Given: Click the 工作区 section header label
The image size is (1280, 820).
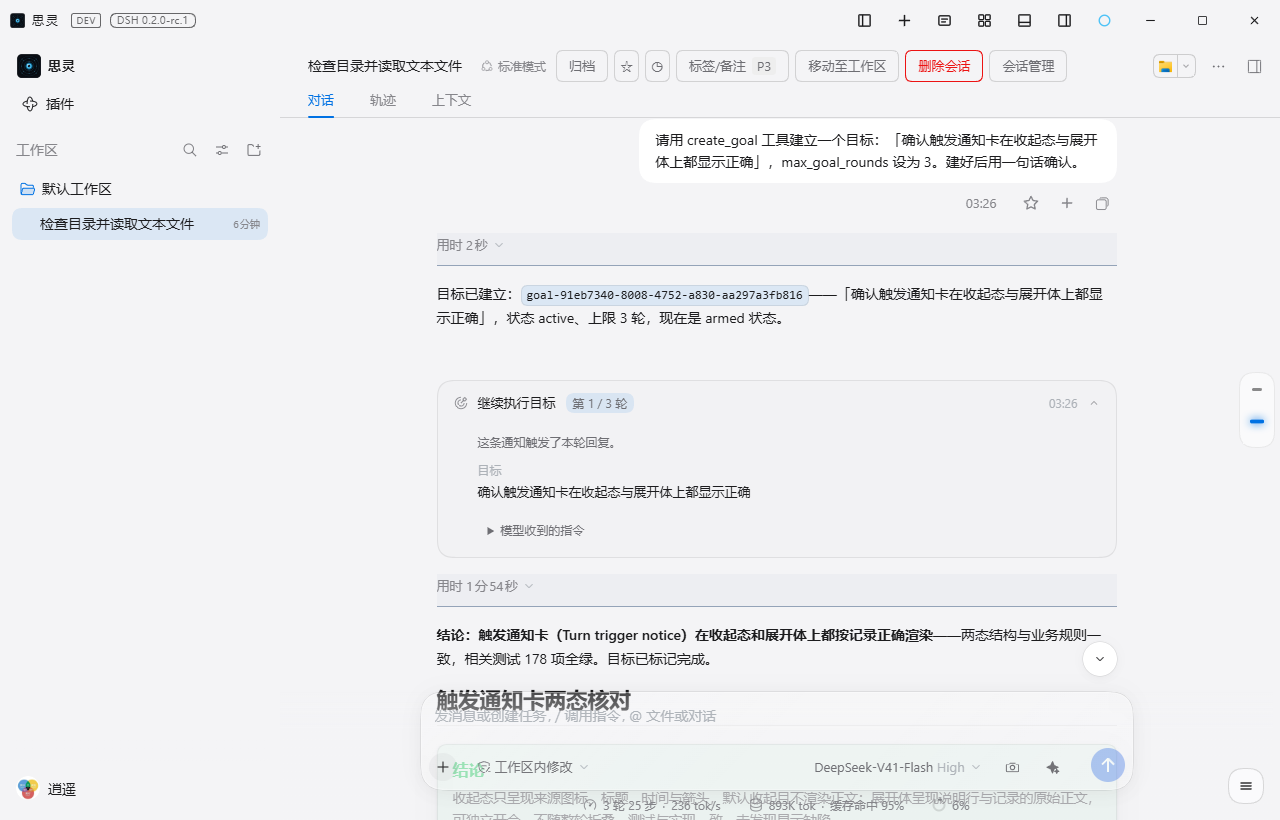Looking at the screenshot, I should point(37,150).
